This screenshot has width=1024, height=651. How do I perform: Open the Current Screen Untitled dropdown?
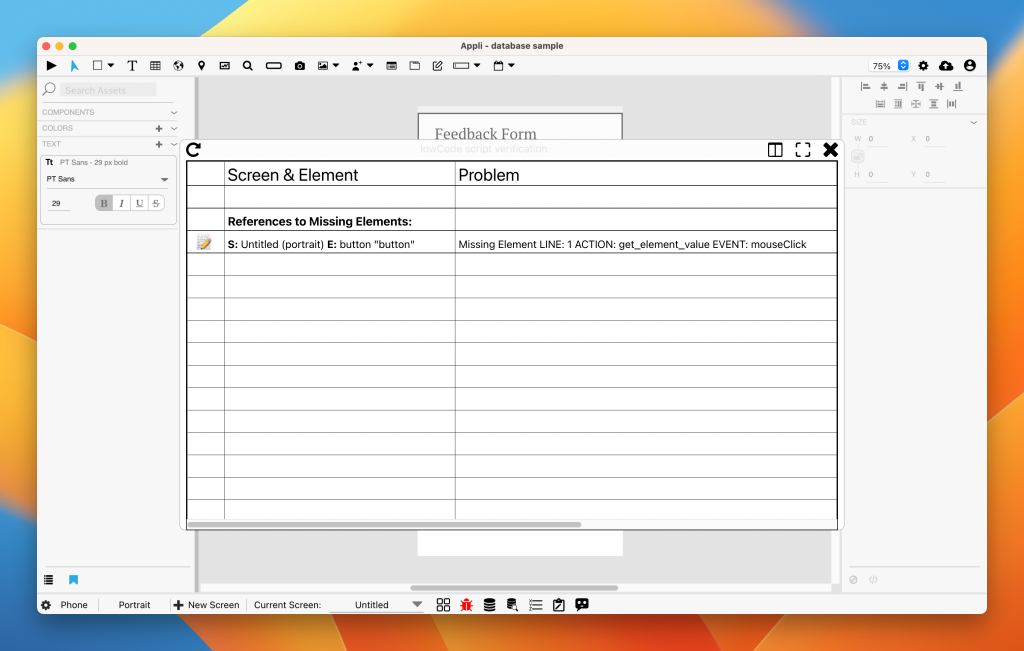(x=376, y=605)
